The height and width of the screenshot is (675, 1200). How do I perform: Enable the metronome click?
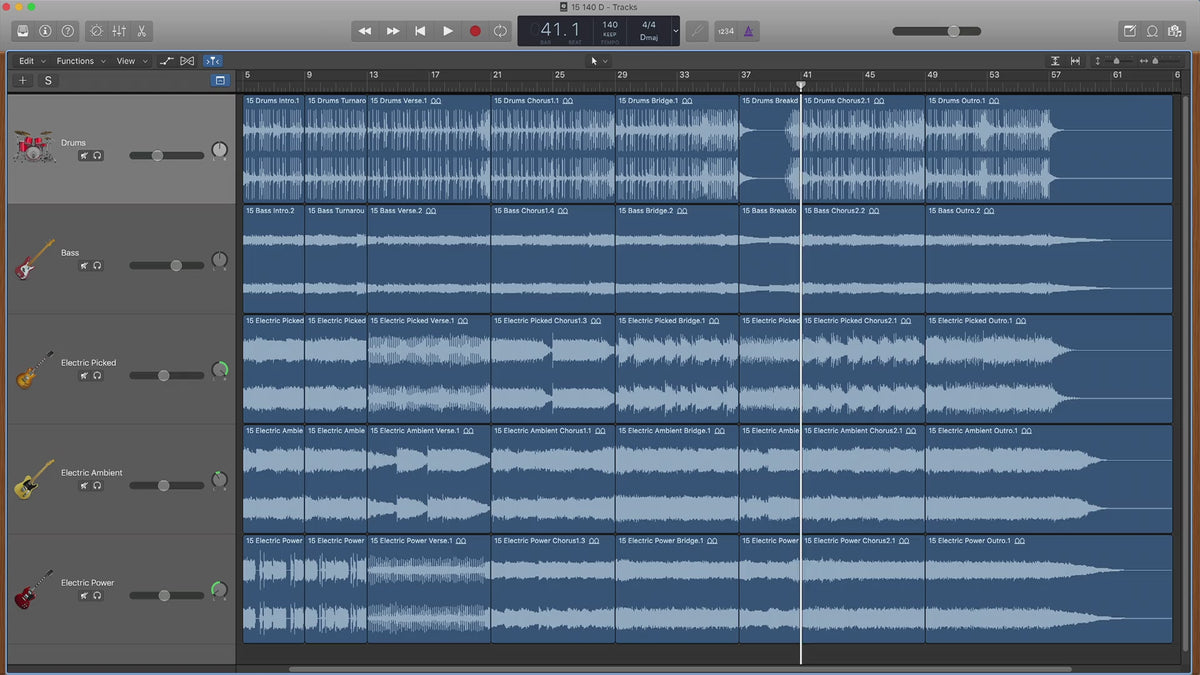pyautogui.click(x=748, y=31)
